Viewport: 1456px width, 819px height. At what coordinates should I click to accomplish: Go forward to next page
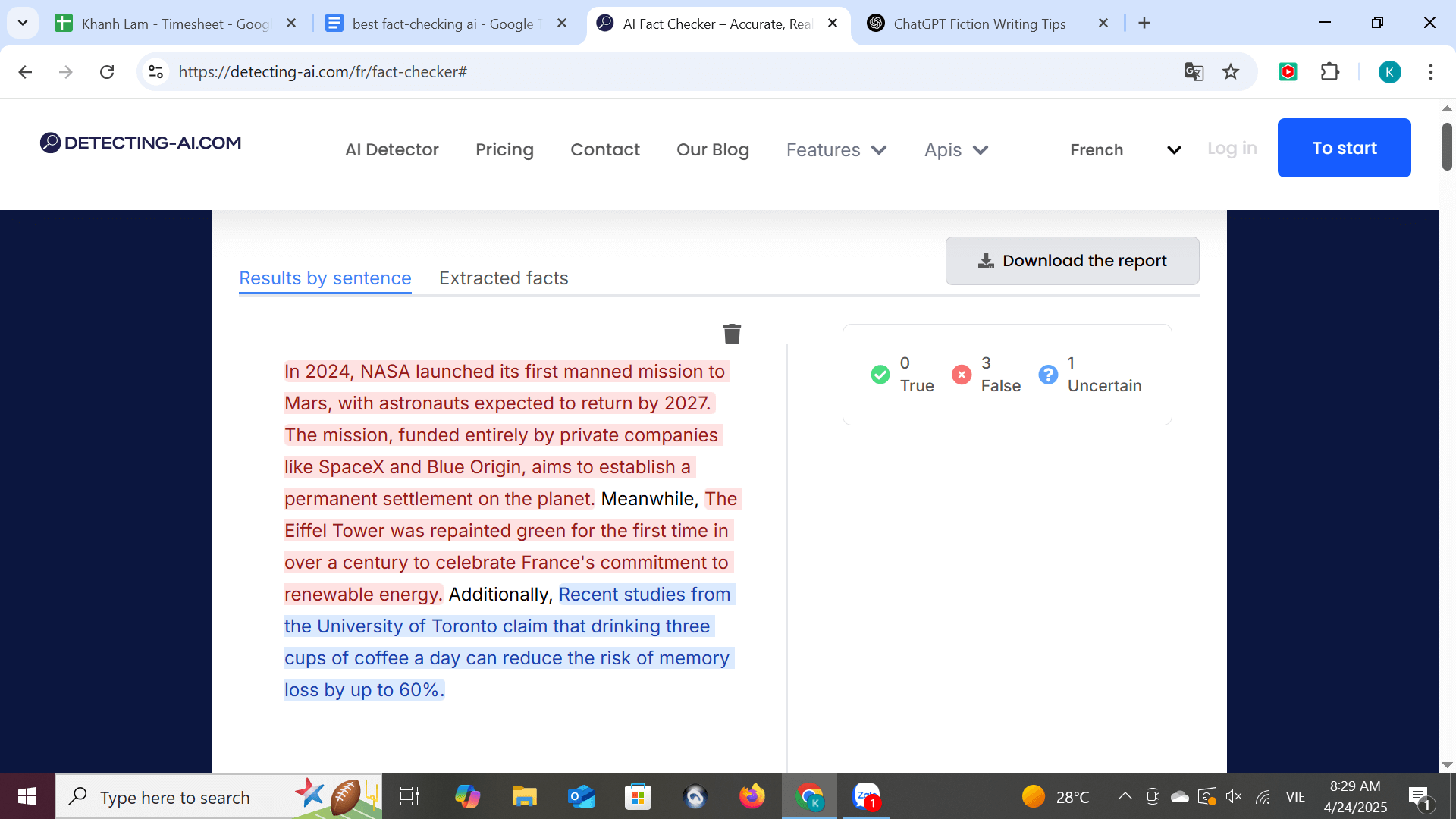[x=66, y=72]
